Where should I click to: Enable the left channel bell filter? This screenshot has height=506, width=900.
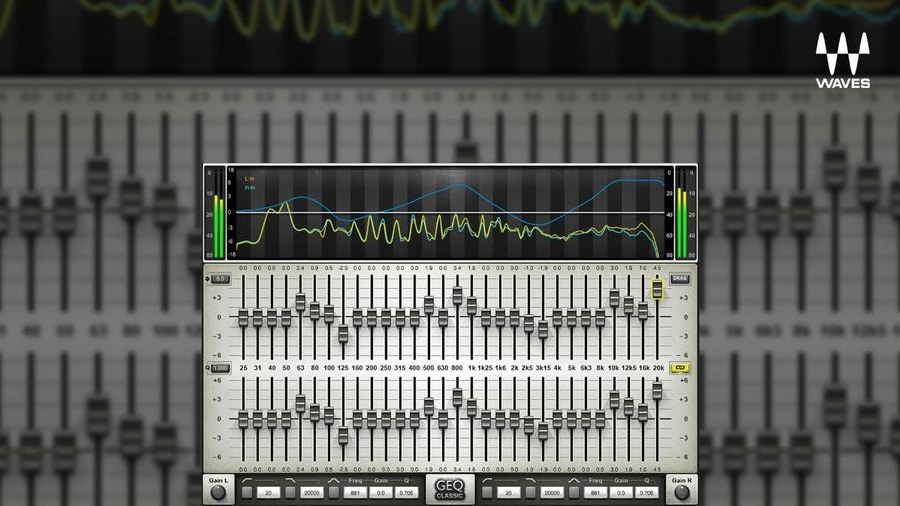coord(334,492)
